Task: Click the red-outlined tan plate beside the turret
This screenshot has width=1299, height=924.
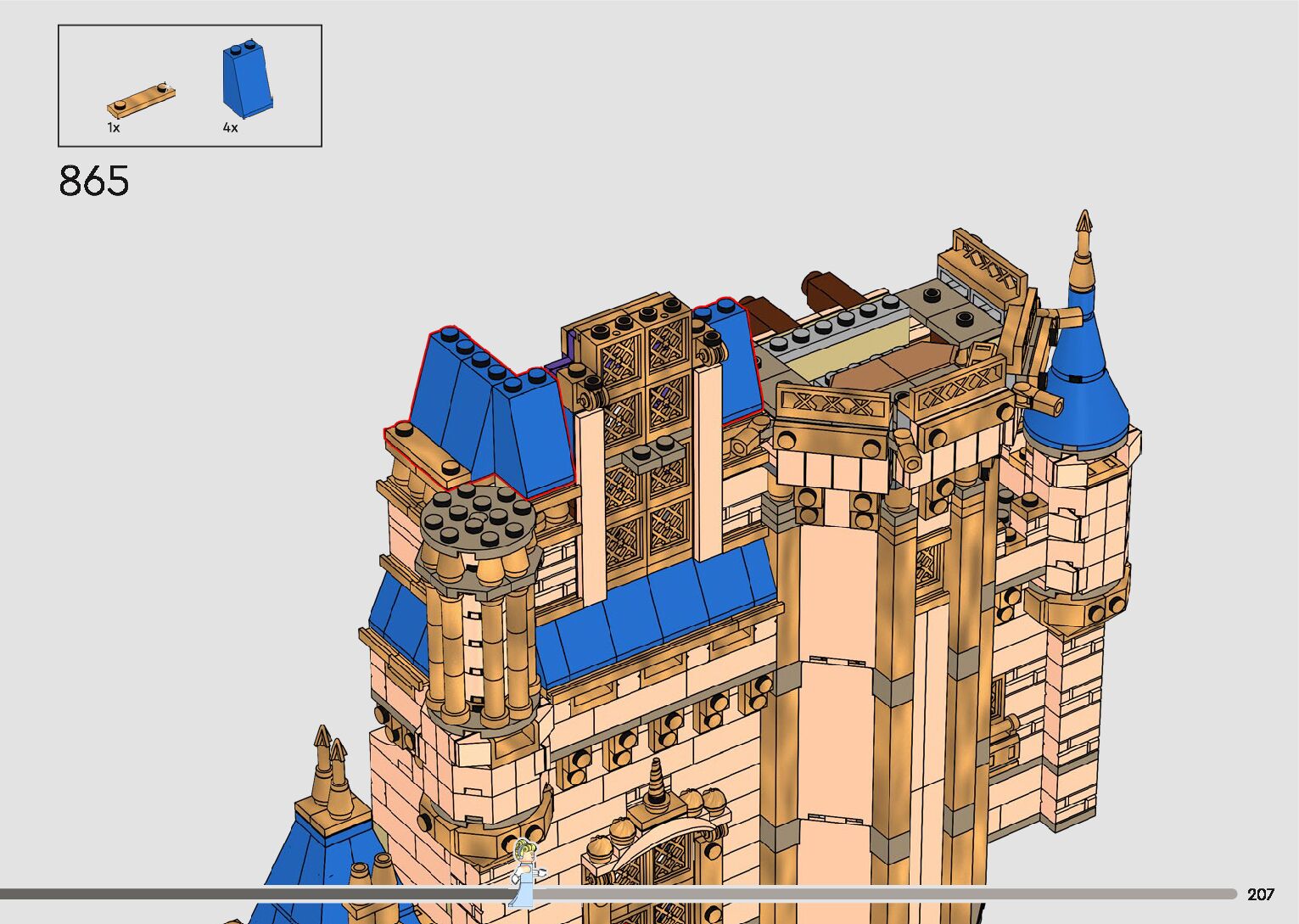Action: click(427, 454)
